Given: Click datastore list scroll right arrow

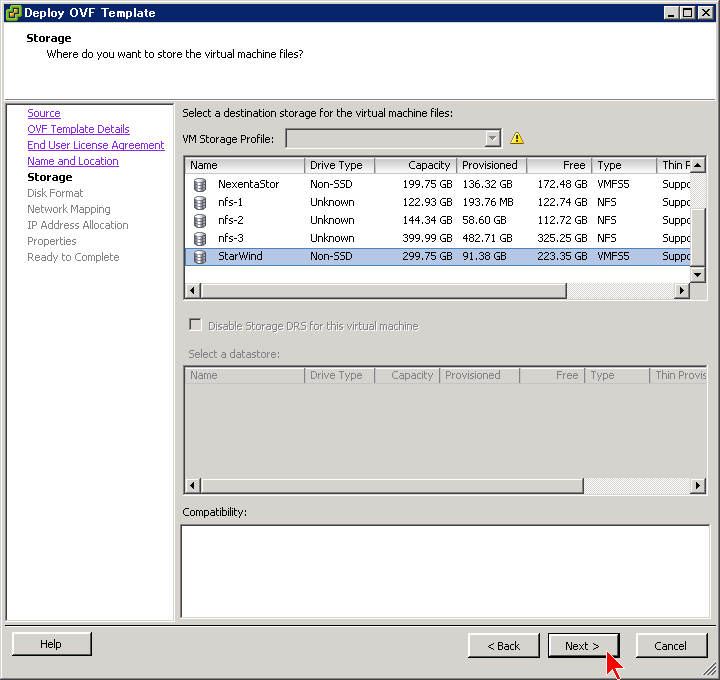Looking at the screenshot, I should pyautogui.click(x=698, y=485).
